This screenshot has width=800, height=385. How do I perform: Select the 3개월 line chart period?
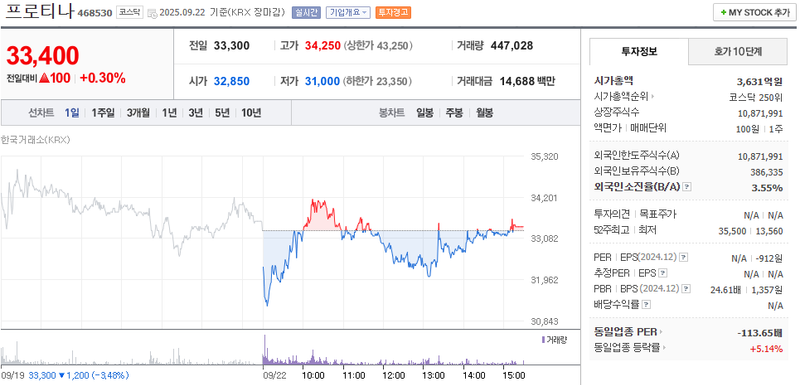tap(138, 113)
